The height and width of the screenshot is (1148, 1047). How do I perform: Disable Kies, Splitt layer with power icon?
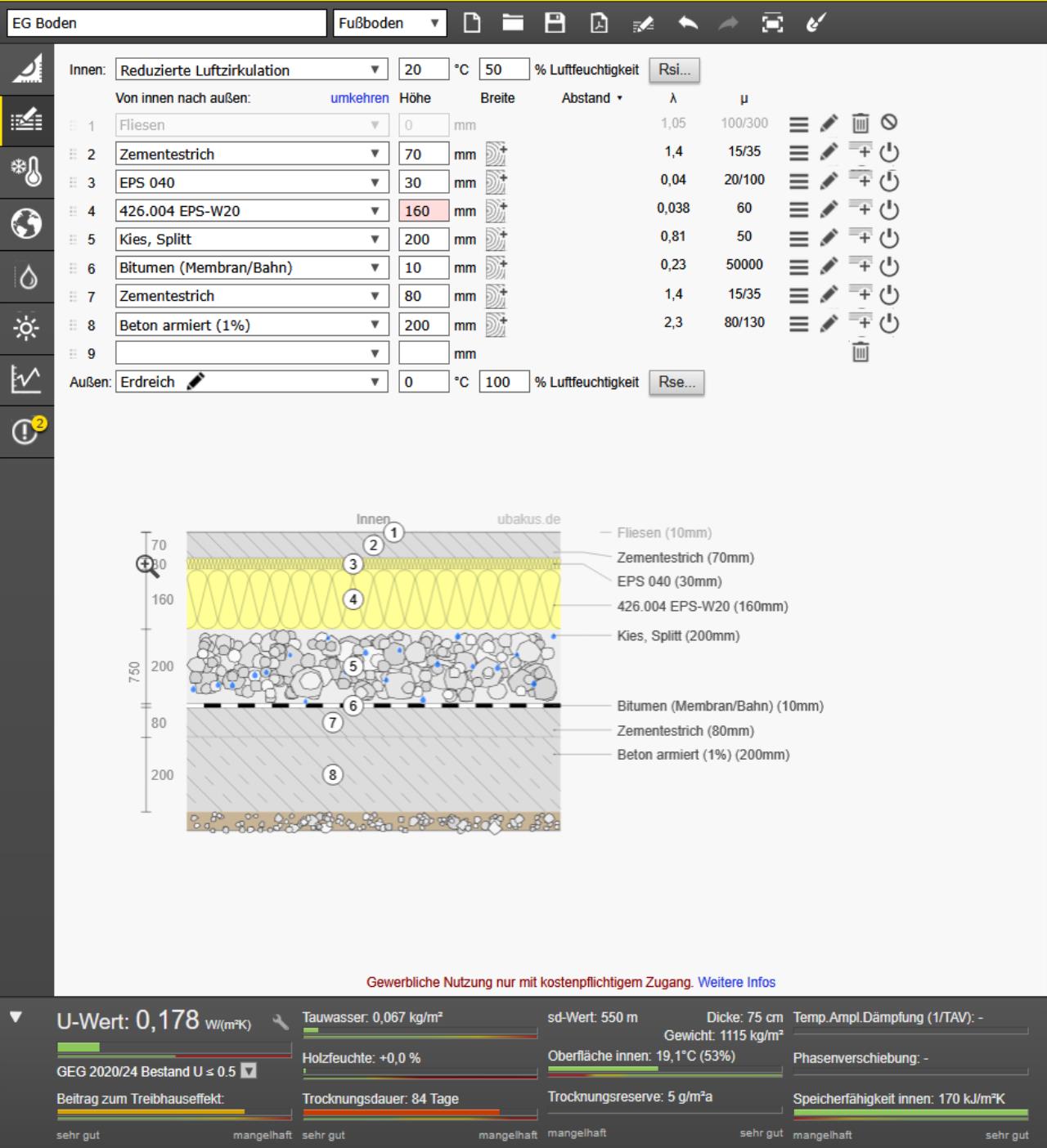(x=889, y=238)
